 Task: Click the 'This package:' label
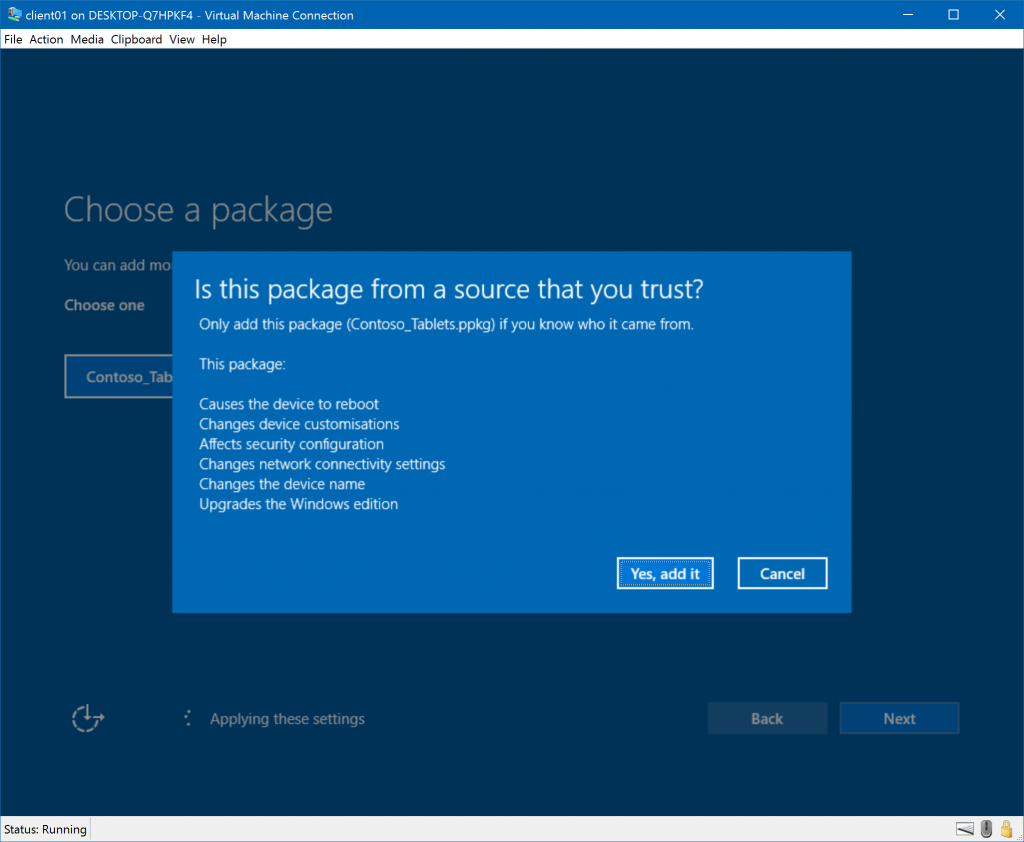tap(242, 364)
